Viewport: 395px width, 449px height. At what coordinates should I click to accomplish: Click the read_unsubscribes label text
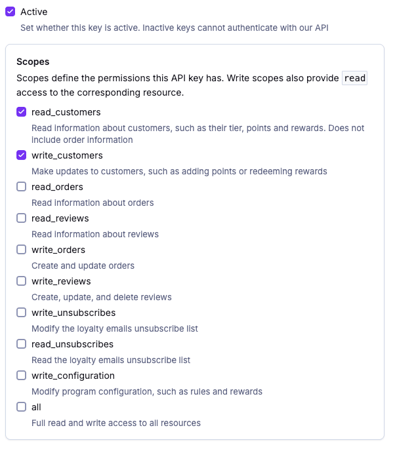[72, 344]
